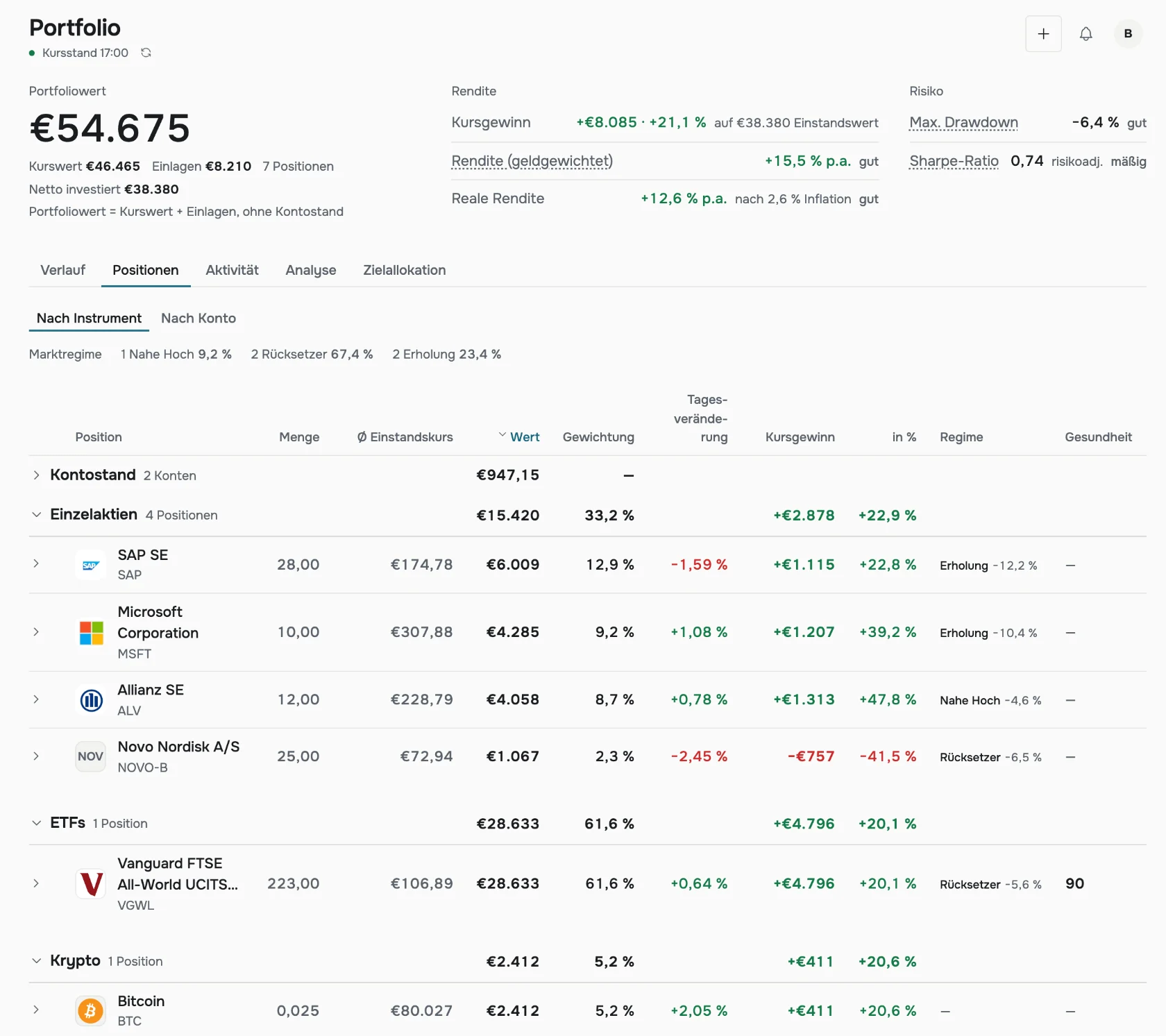Open the Aktivität tab
This screenshot has height=1036, width=1166.
[x=232, y=270]
